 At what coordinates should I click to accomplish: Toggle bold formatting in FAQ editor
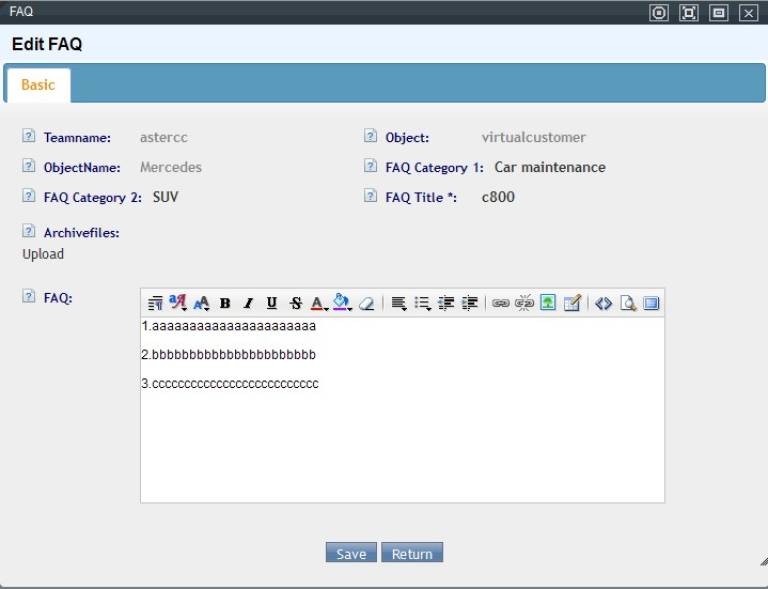(225, 303)
